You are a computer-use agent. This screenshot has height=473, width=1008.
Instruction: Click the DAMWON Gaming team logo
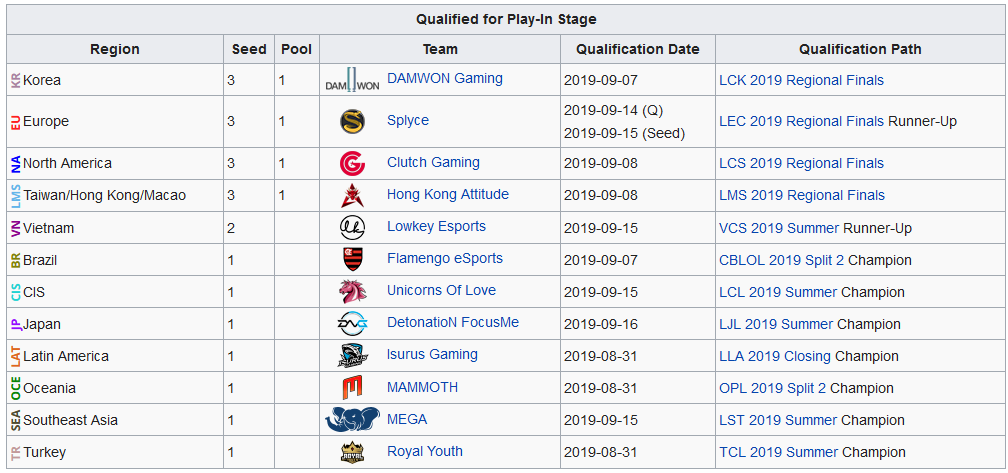click(352, 80)
